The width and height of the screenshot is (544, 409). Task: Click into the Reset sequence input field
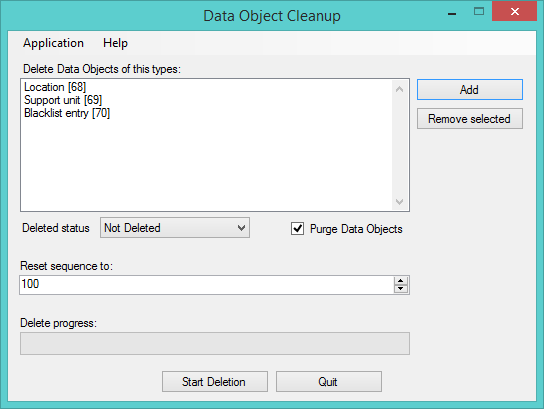[x=207, y=285]
